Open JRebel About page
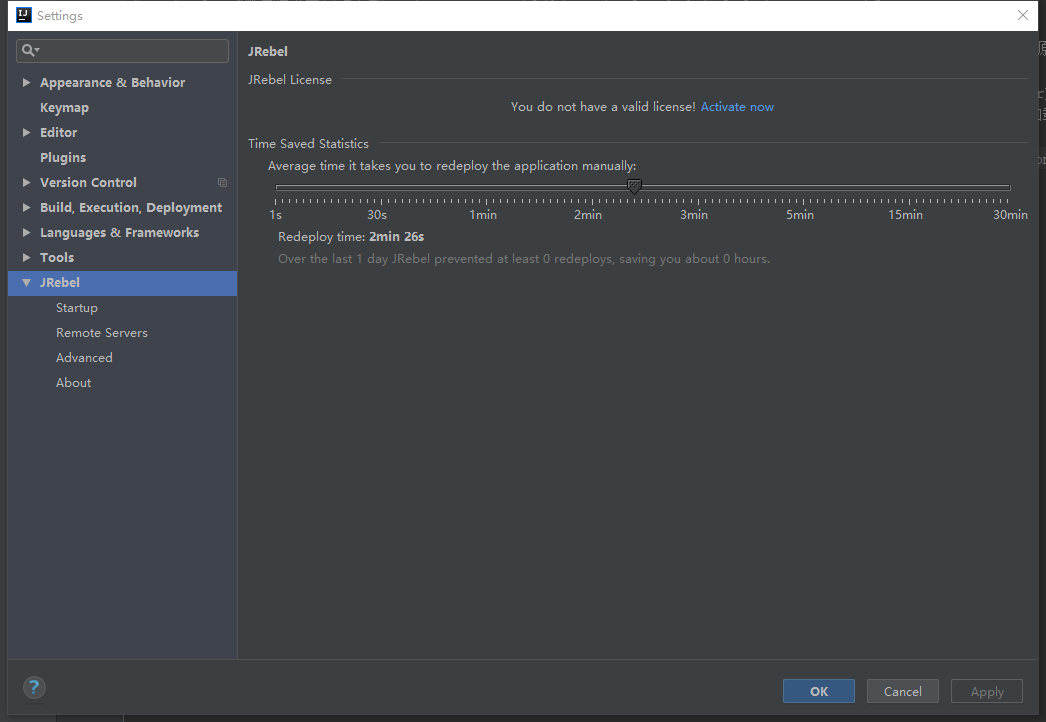Screen dimensions: 1046x722 [x=73, y=382]
